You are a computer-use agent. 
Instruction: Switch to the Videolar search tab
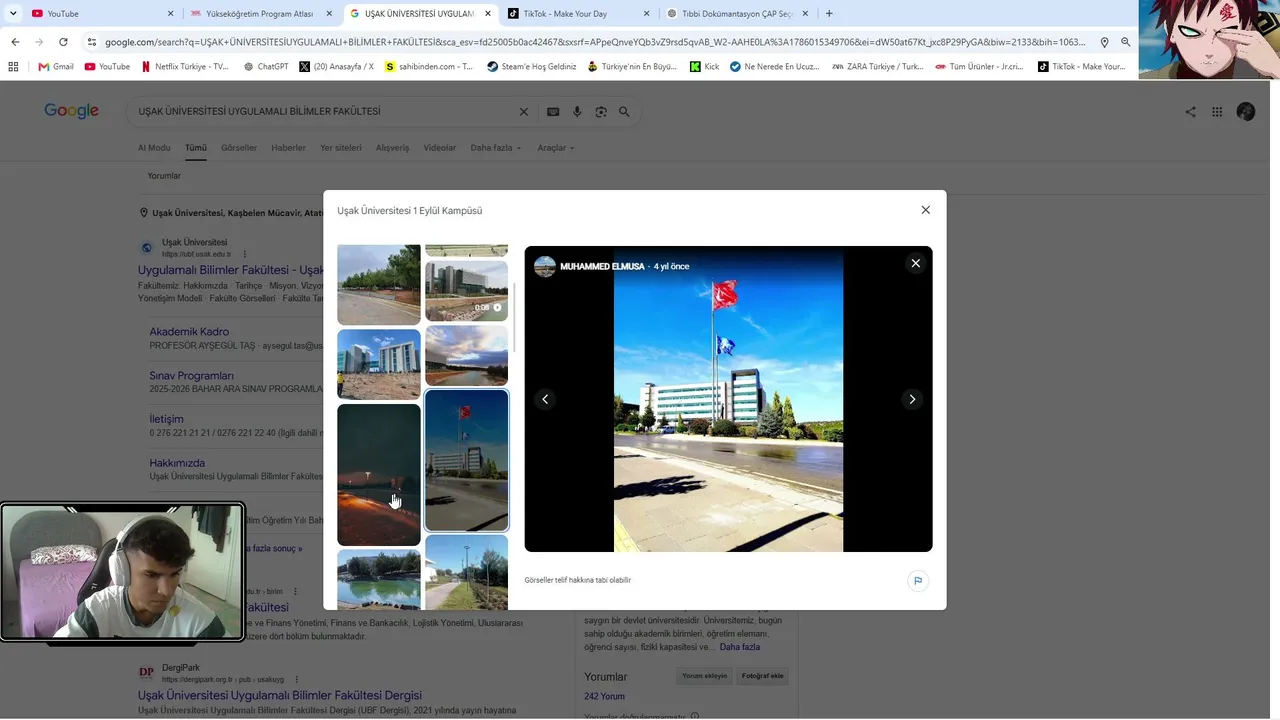(440, 148)
